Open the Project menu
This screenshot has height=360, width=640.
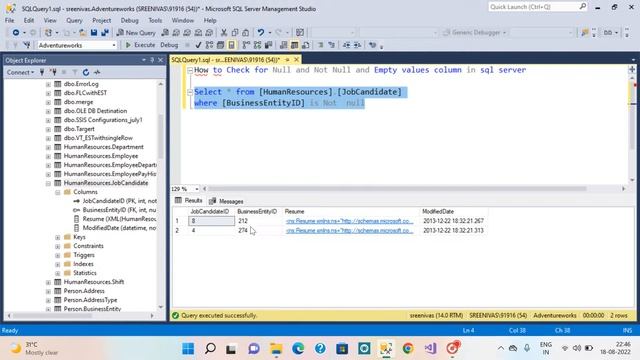pyautogui.click(x=101, y=20)
